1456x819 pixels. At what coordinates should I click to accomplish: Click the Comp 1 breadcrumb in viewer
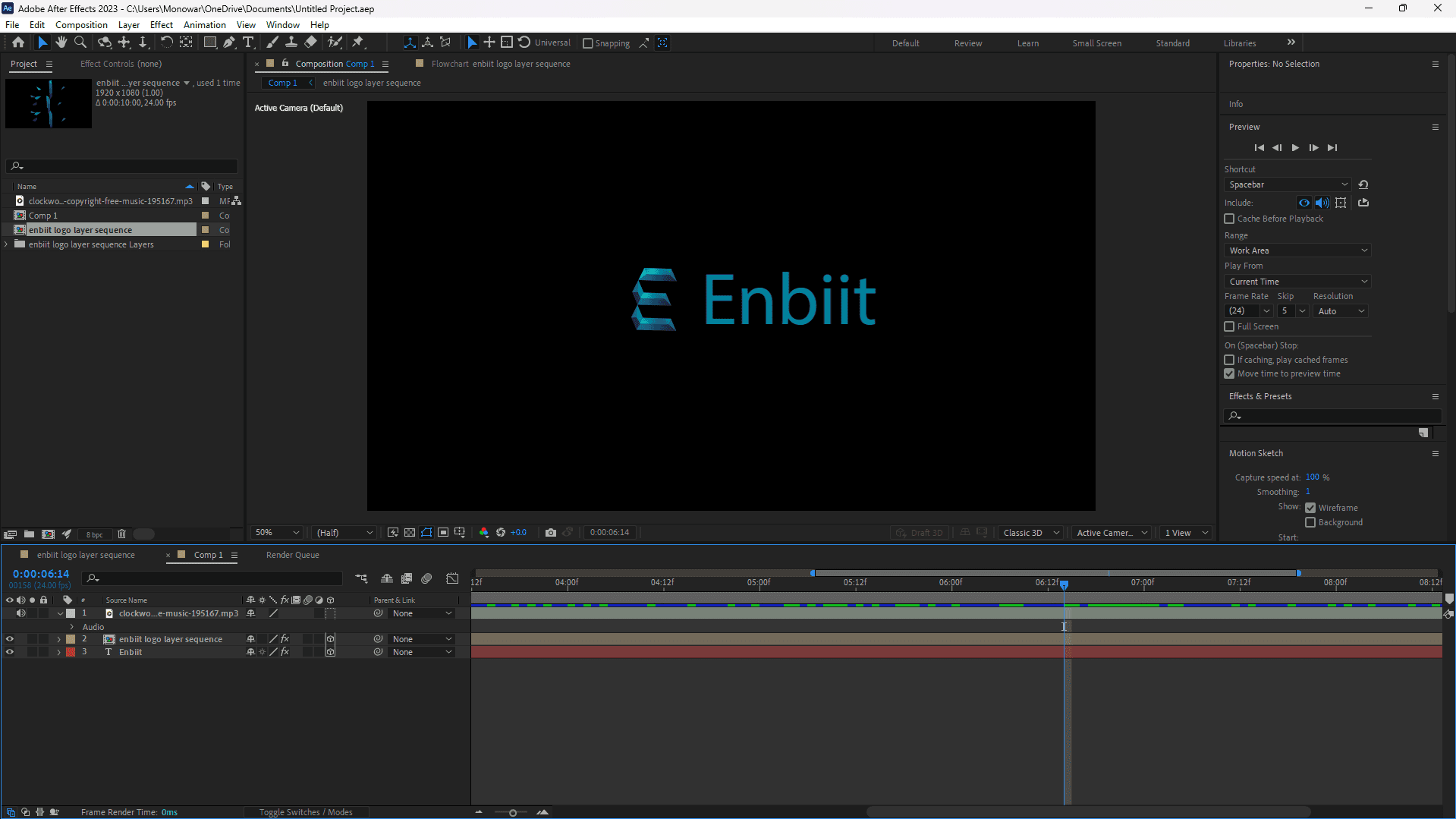pos(282,83)
